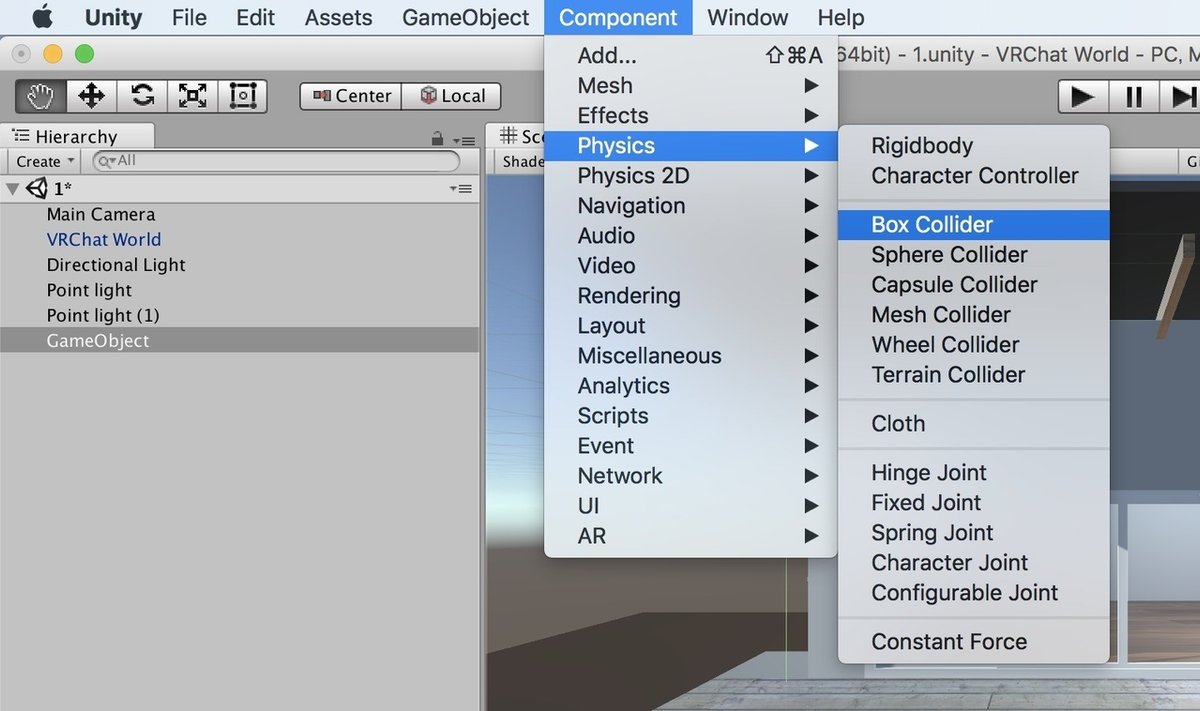Expand the Physics 2D submenu
Image resolution: width=1200 pixels, height=711 pixels.
tap(690, 176)
